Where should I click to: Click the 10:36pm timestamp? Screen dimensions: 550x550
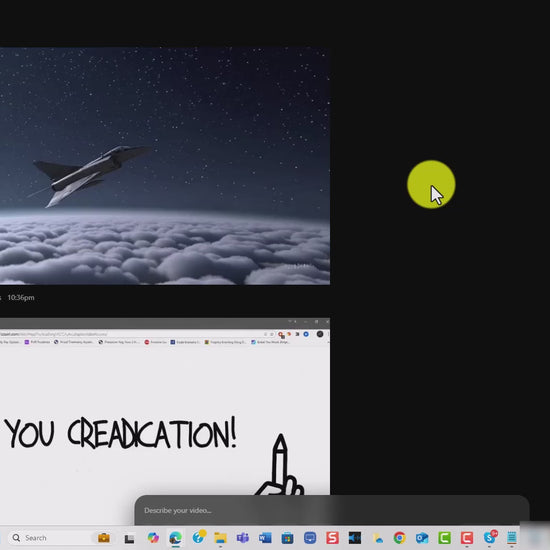[21, 297]
